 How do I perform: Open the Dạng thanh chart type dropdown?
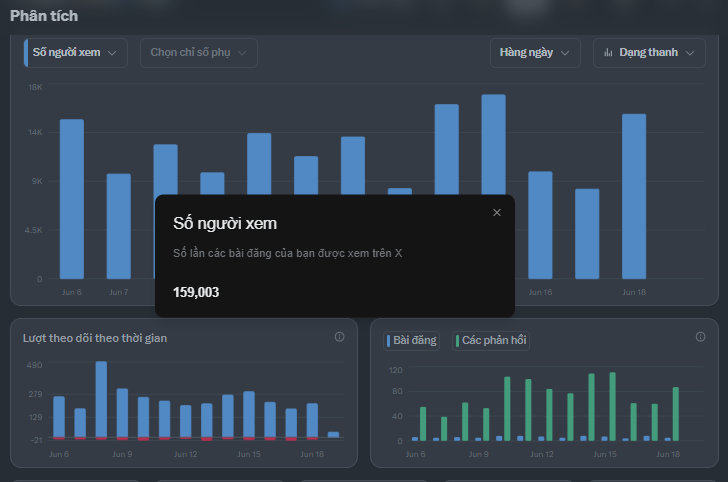click(x=649, y=53)
